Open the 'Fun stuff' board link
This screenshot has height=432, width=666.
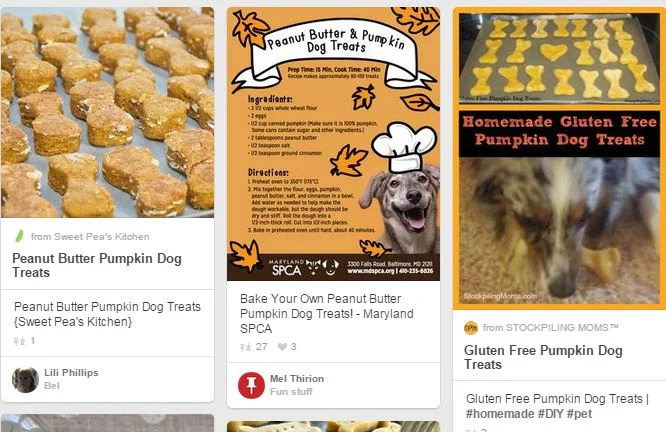[x=291, y=392]
